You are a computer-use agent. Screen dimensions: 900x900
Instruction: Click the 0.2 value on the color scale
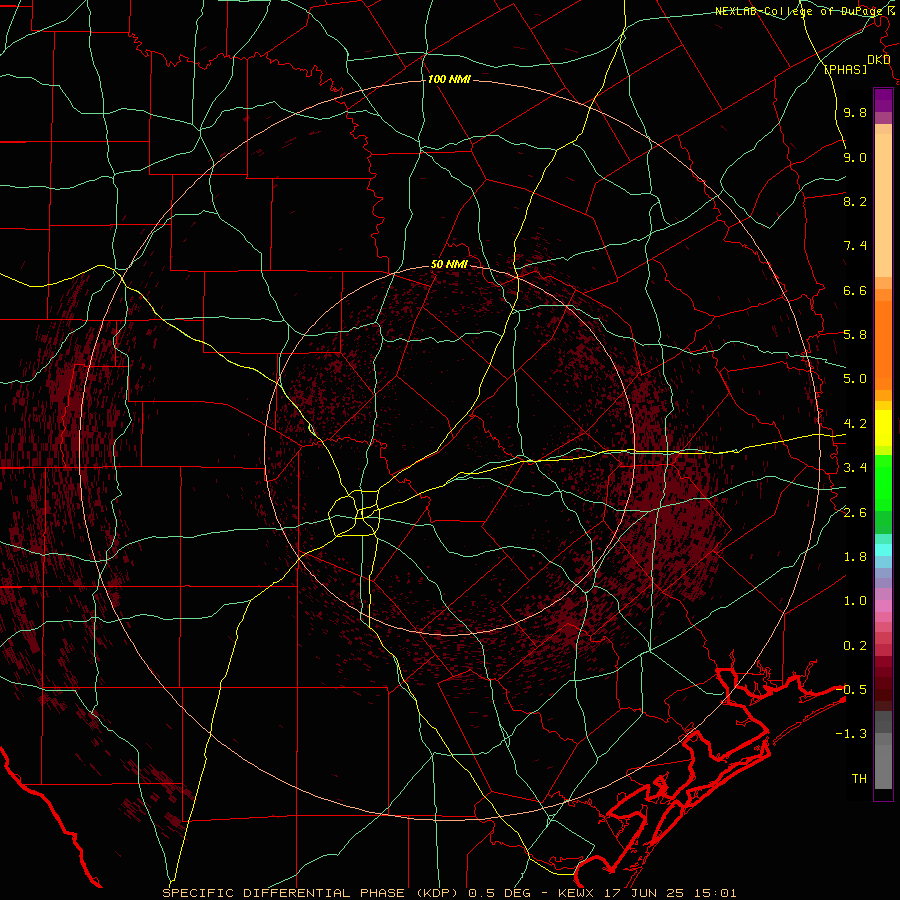pos(855,646)
